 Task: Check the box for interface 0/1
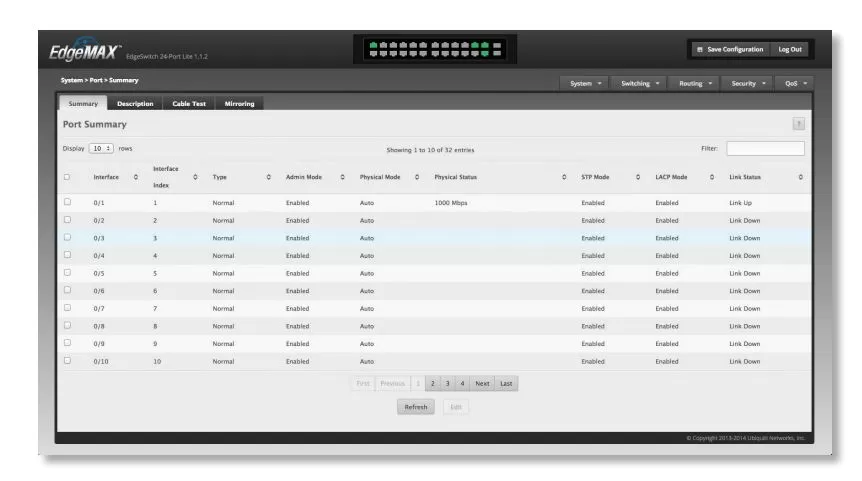click(x=68, y=202)
